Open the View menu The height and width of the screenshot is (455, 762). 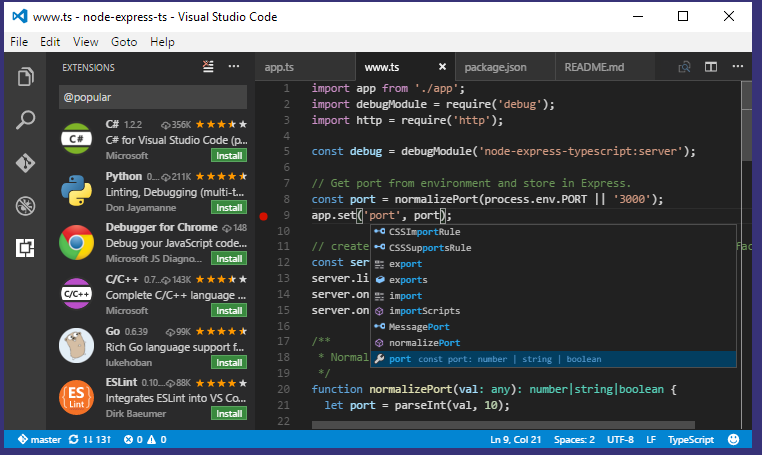pyautogui.click(x=86, y=42)
